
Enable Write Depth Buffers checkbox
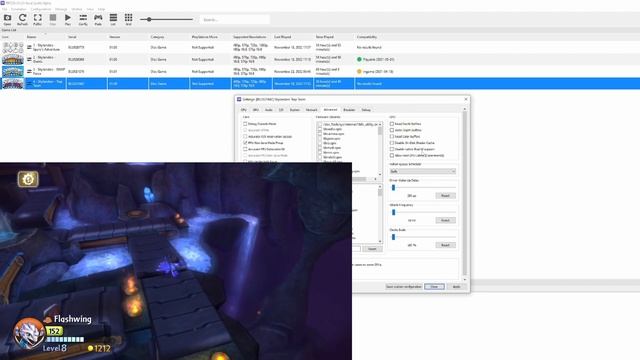392,130
